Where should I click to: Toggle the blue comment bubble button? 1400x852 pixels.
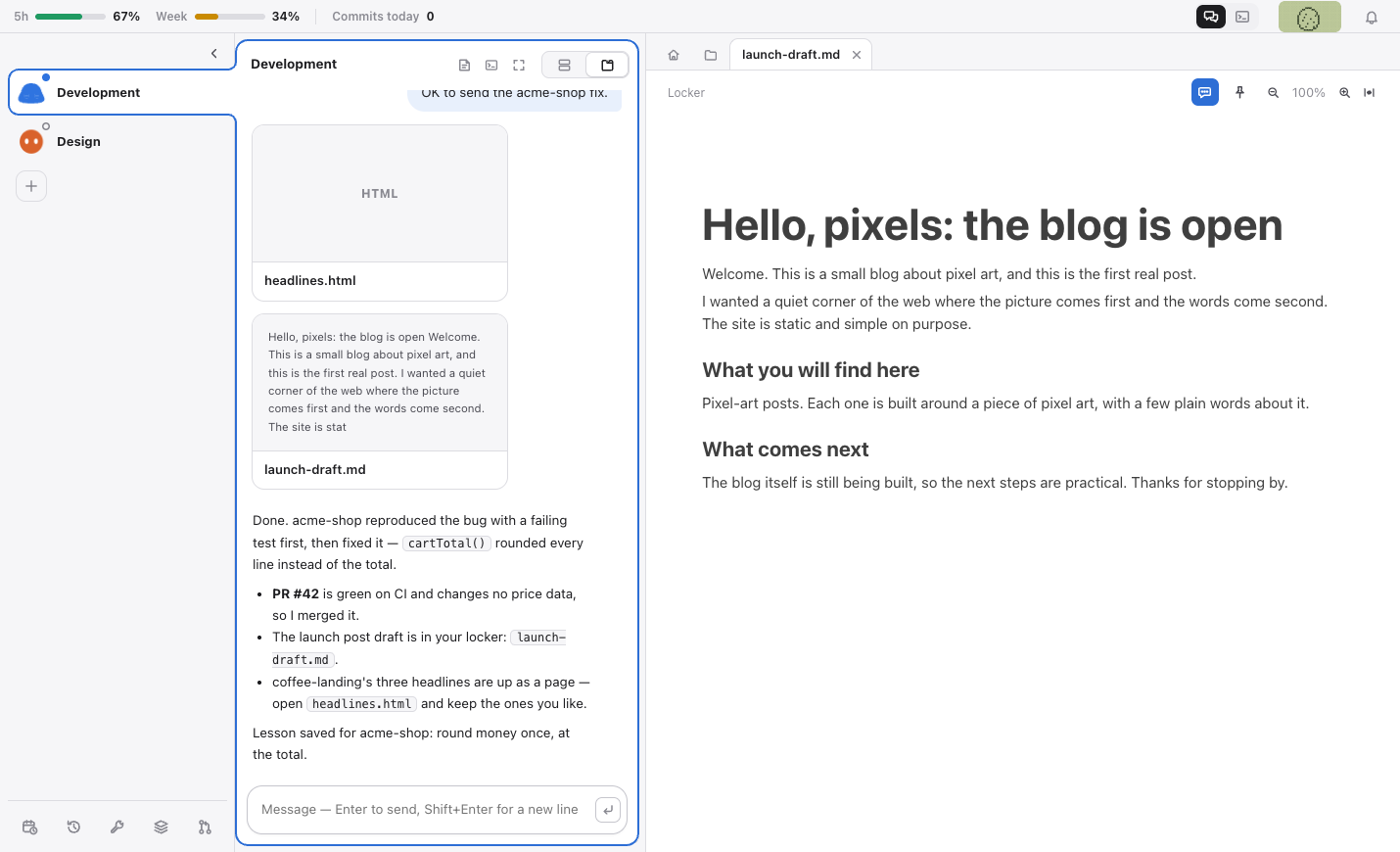1205,92
